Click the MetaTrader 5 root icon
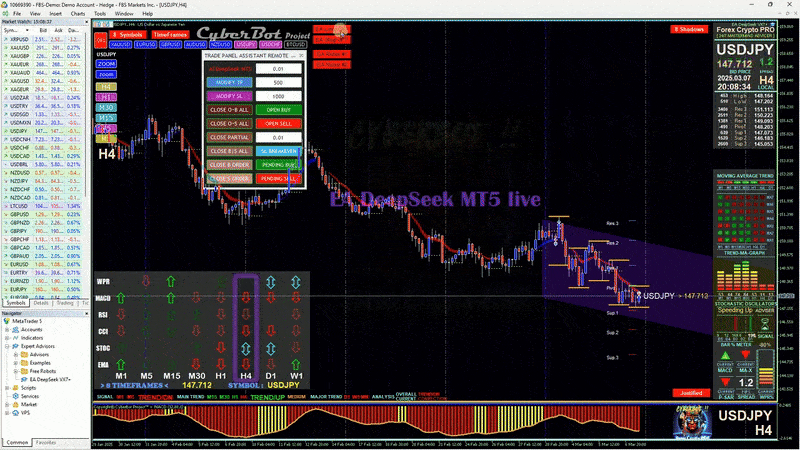The height and width of the screenshot is (450, 800). (7, 321)
